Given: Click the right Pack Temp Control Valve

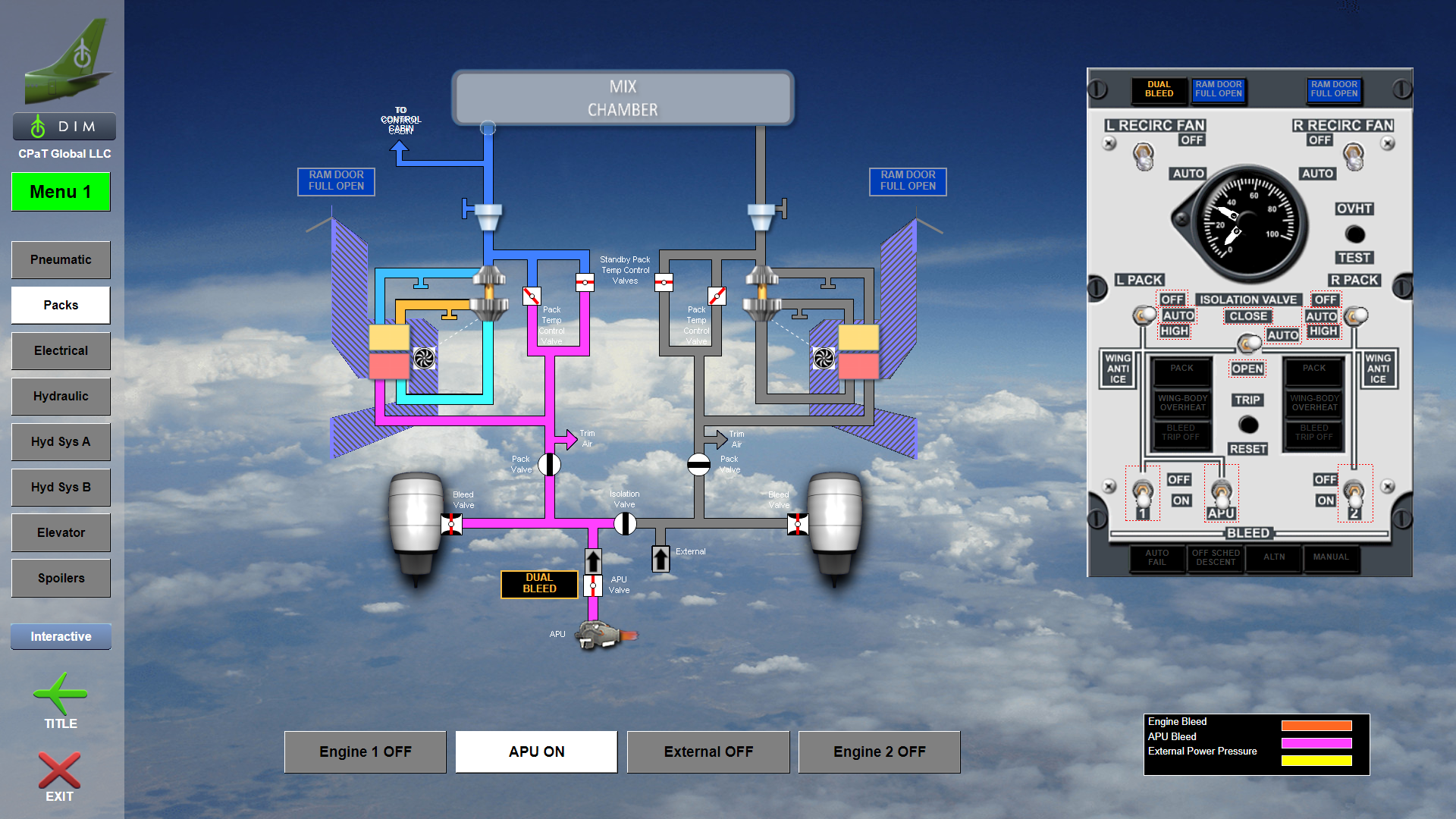Looking at the screenshot, I should point(717,296).
